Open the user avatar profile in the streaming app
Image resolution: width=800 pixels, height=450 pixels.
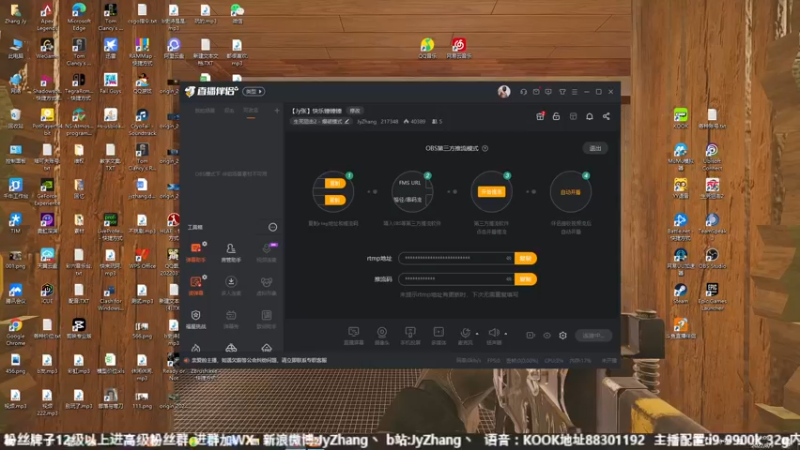tap(504, 91)
